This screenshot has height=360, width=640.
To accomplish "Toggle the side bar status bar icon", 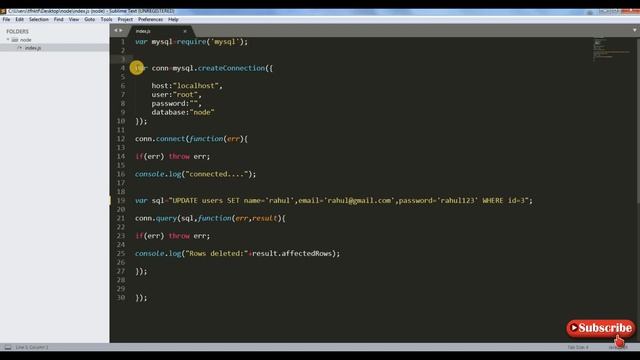I will pyautogui.click(x=8, y=347).
